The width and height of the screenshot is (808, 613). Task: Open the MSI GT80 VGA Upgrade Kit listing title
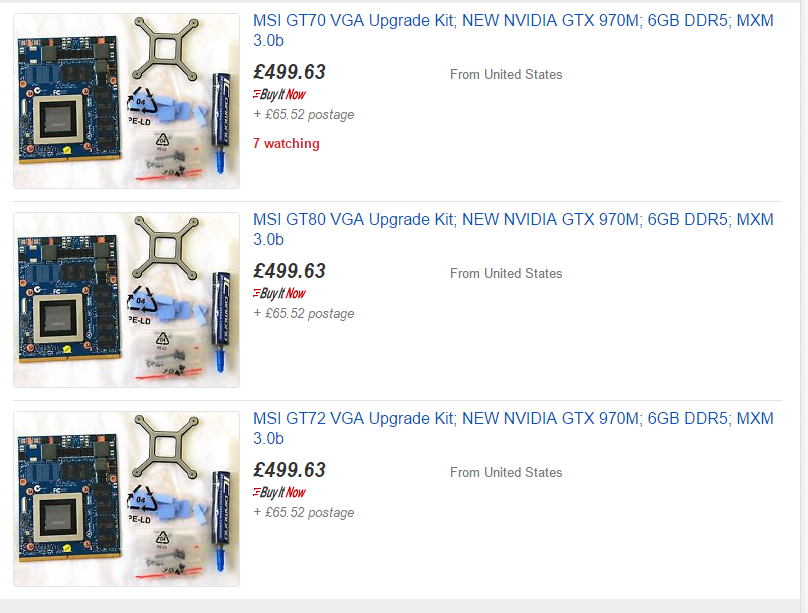coord(513,220)
